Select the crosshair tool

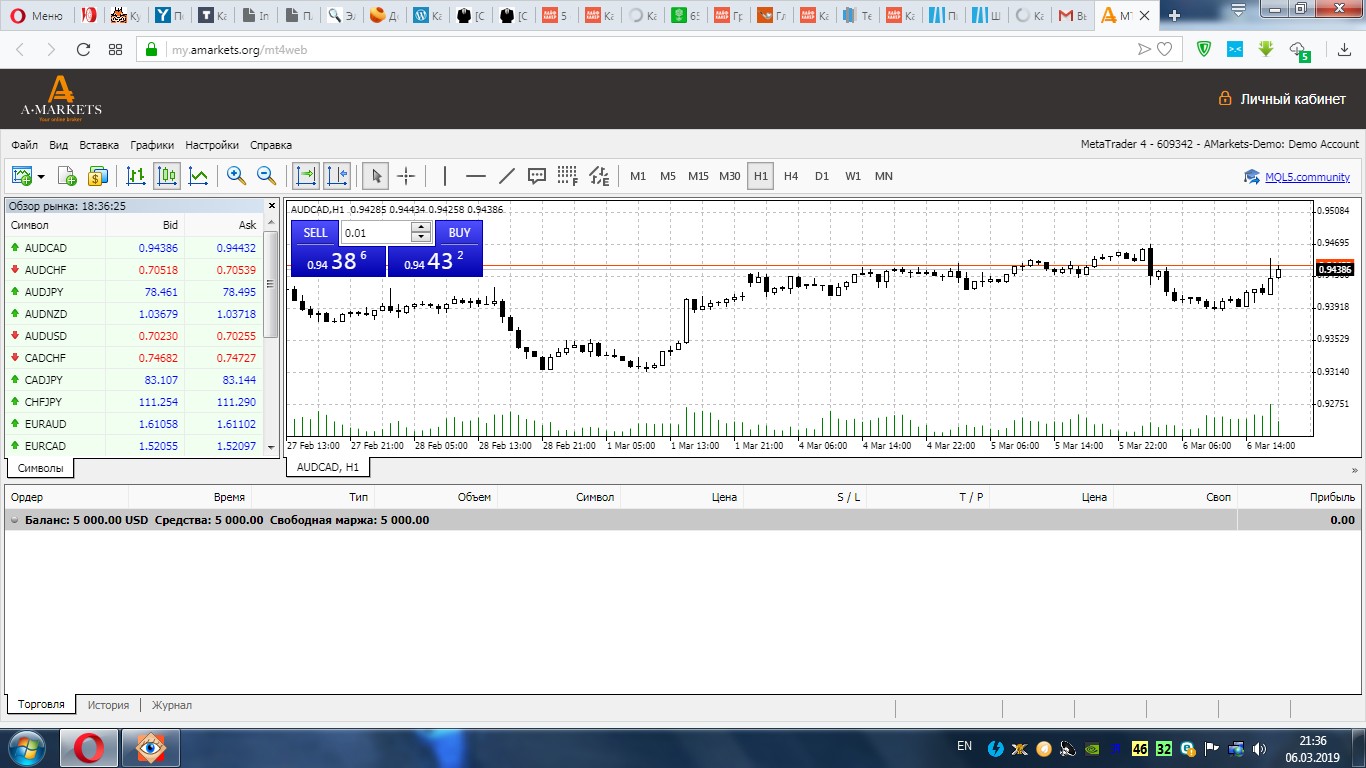tap(406, 176)
